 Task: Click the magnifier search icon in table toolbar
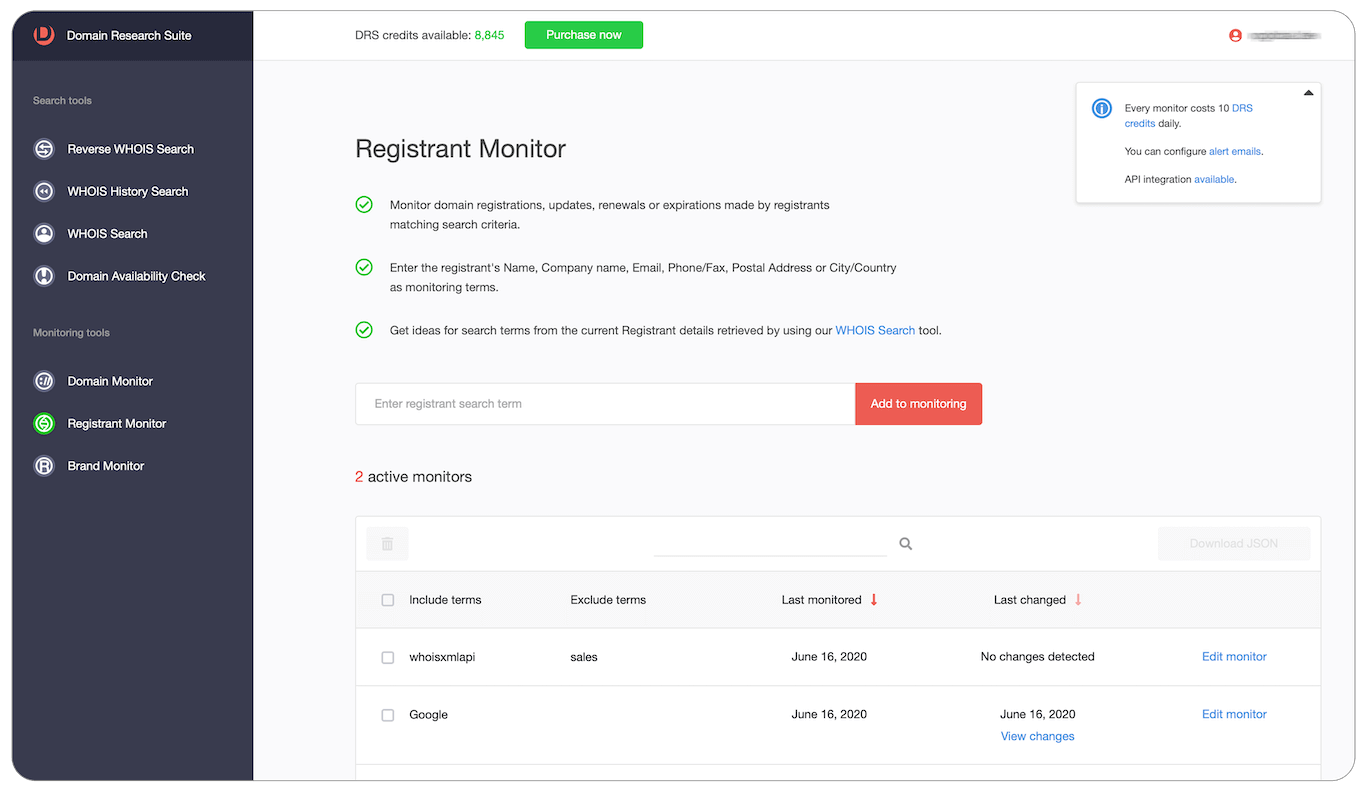(x=905, y=544)
